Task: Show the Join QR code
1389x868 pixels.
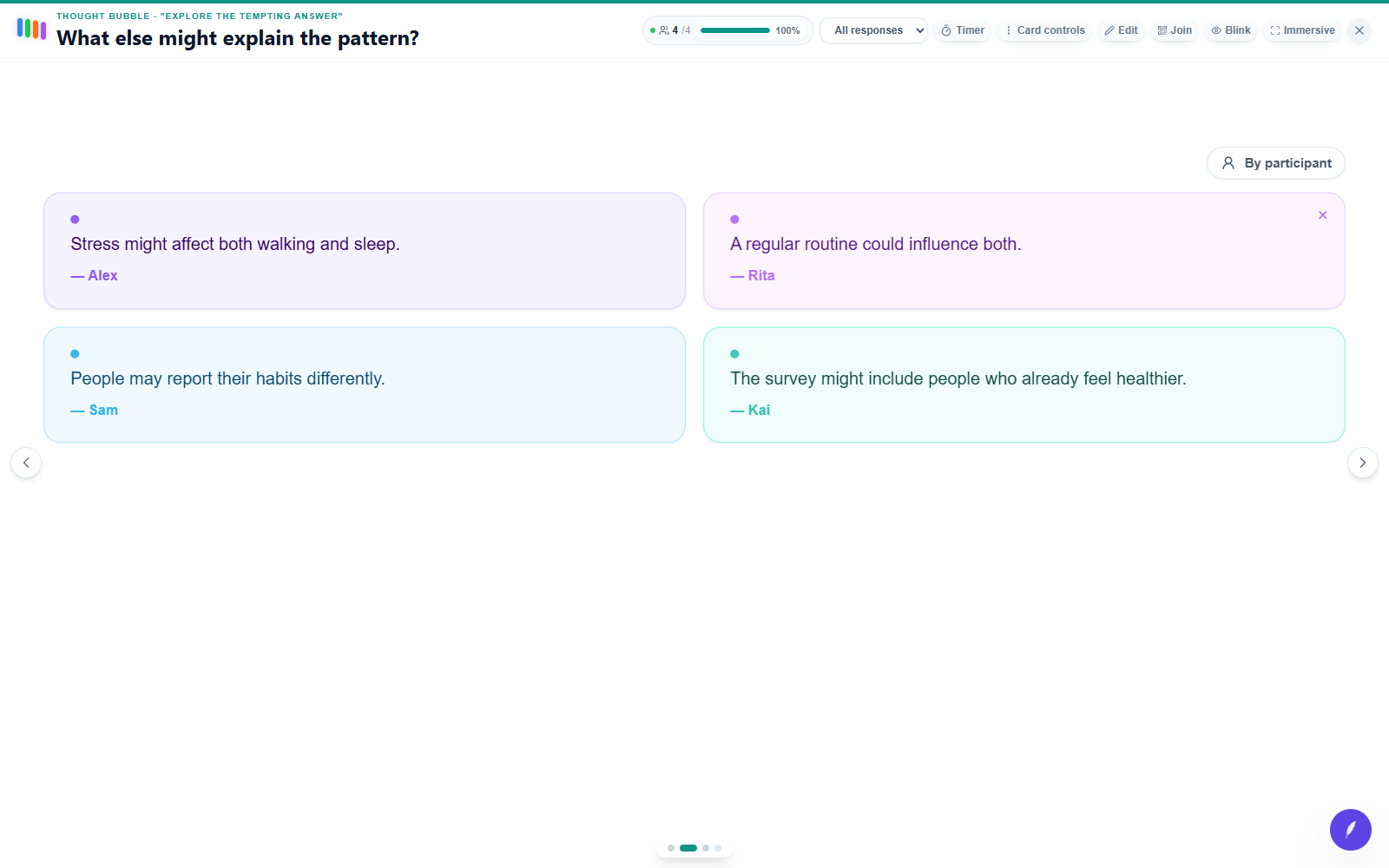Action: [1175, 30]
